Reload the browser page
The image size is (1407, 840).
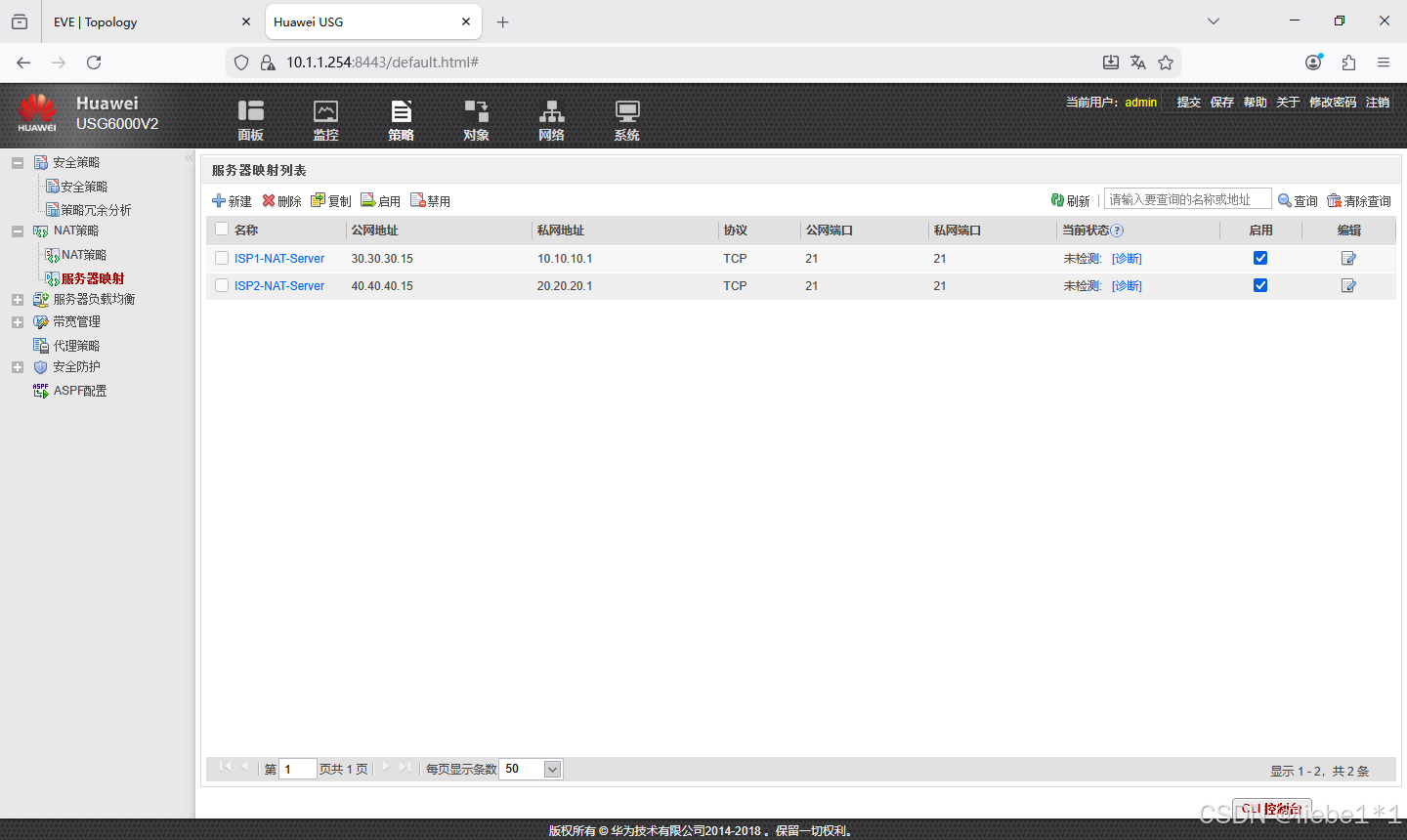tap(94, 63)
